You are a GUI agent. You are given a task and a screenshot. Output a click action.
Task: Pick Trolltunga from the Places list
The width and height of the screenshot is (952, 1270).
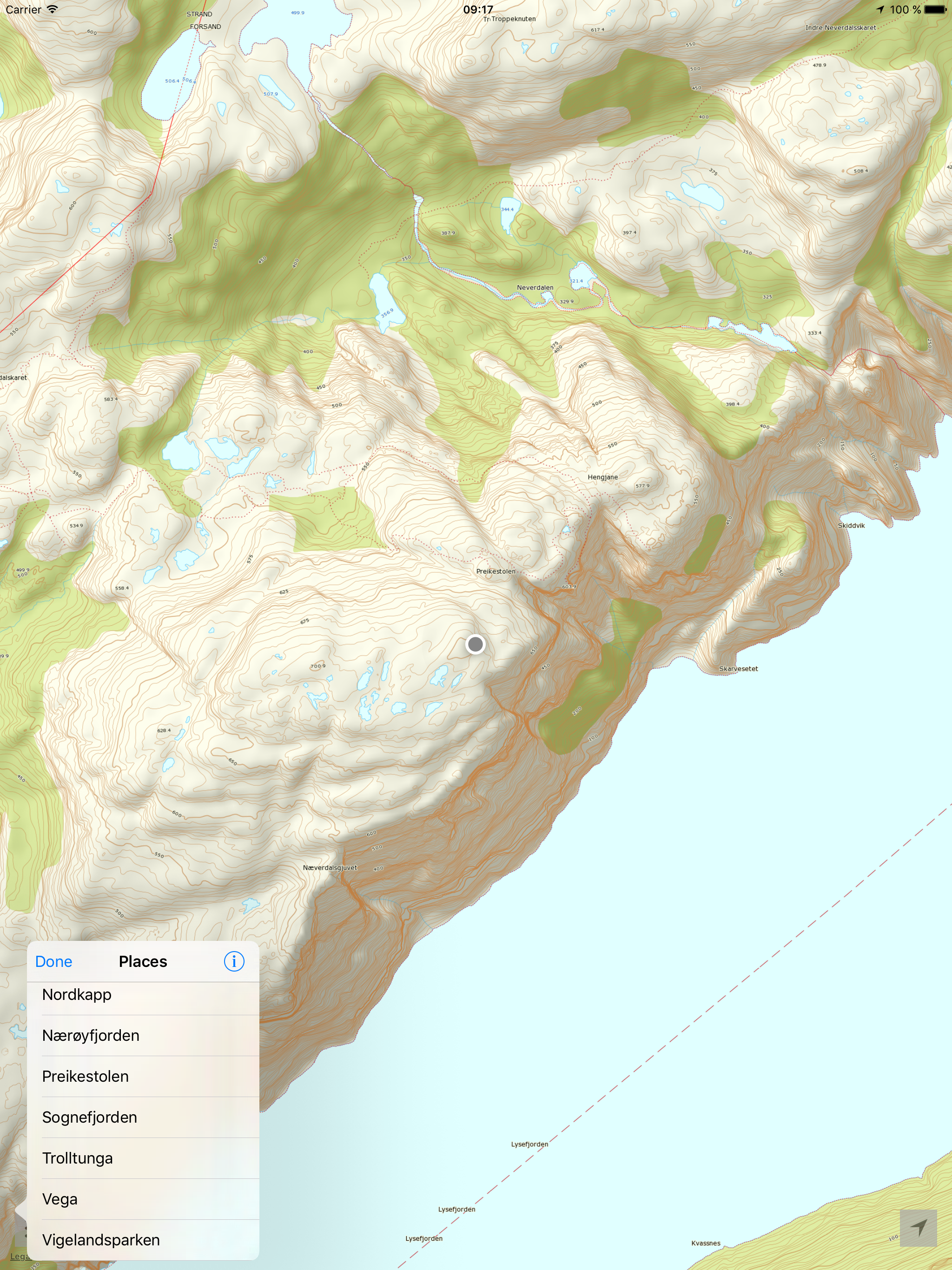coord(144,1158)
